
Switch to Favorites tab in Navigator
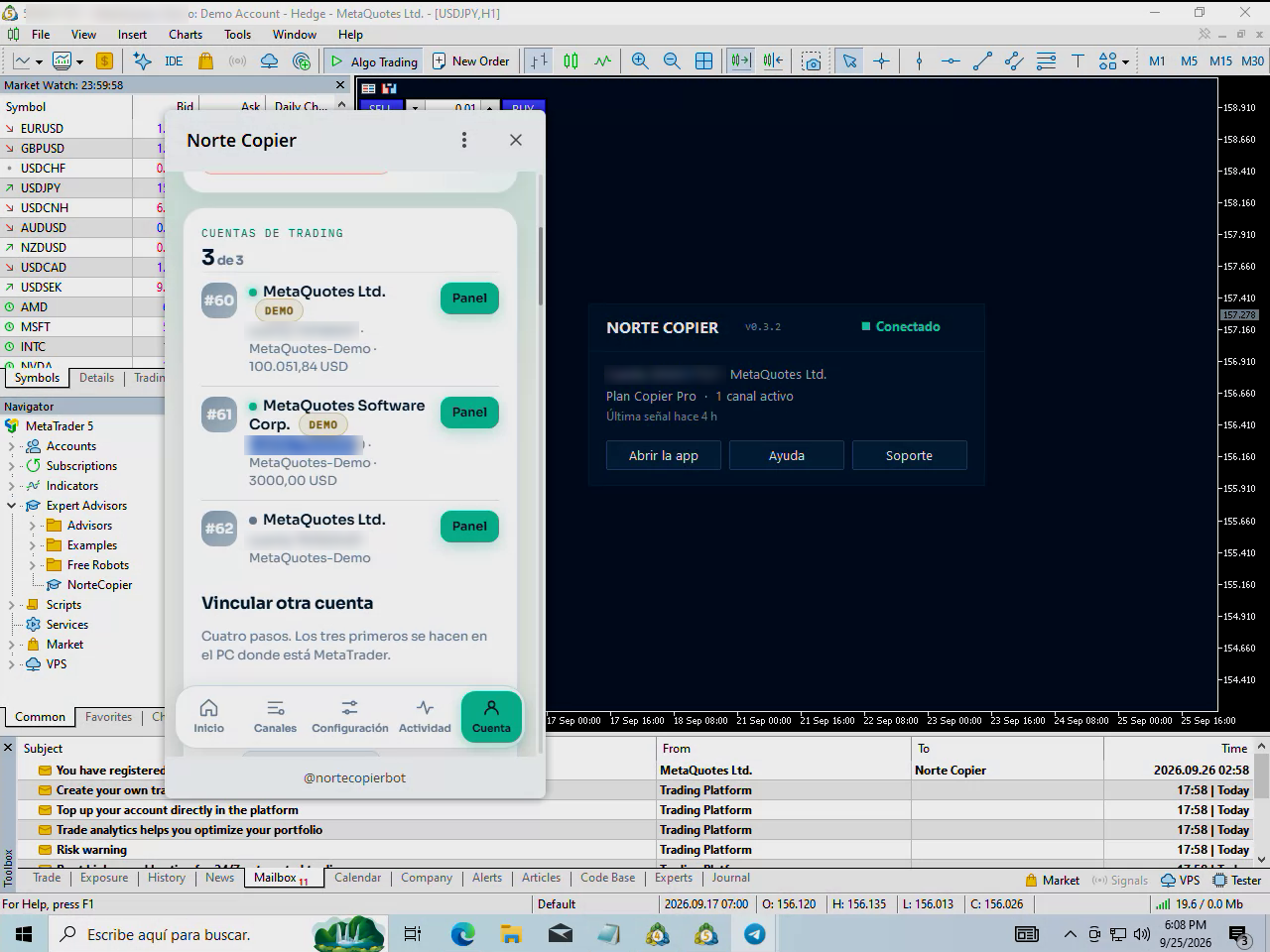(x=108, y=717)
